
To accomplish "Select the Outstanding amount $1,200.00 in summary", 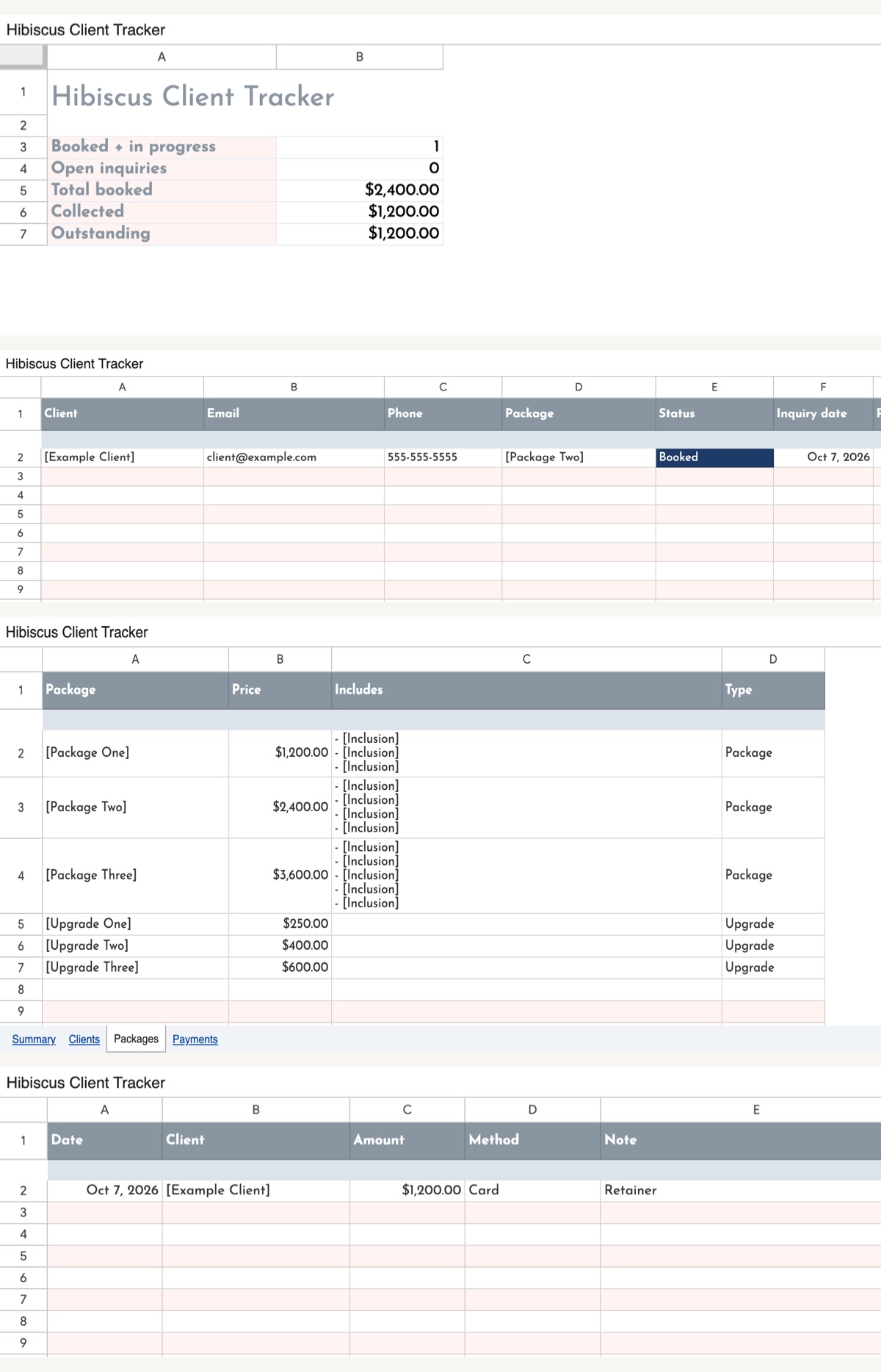I will click(360, 233).
